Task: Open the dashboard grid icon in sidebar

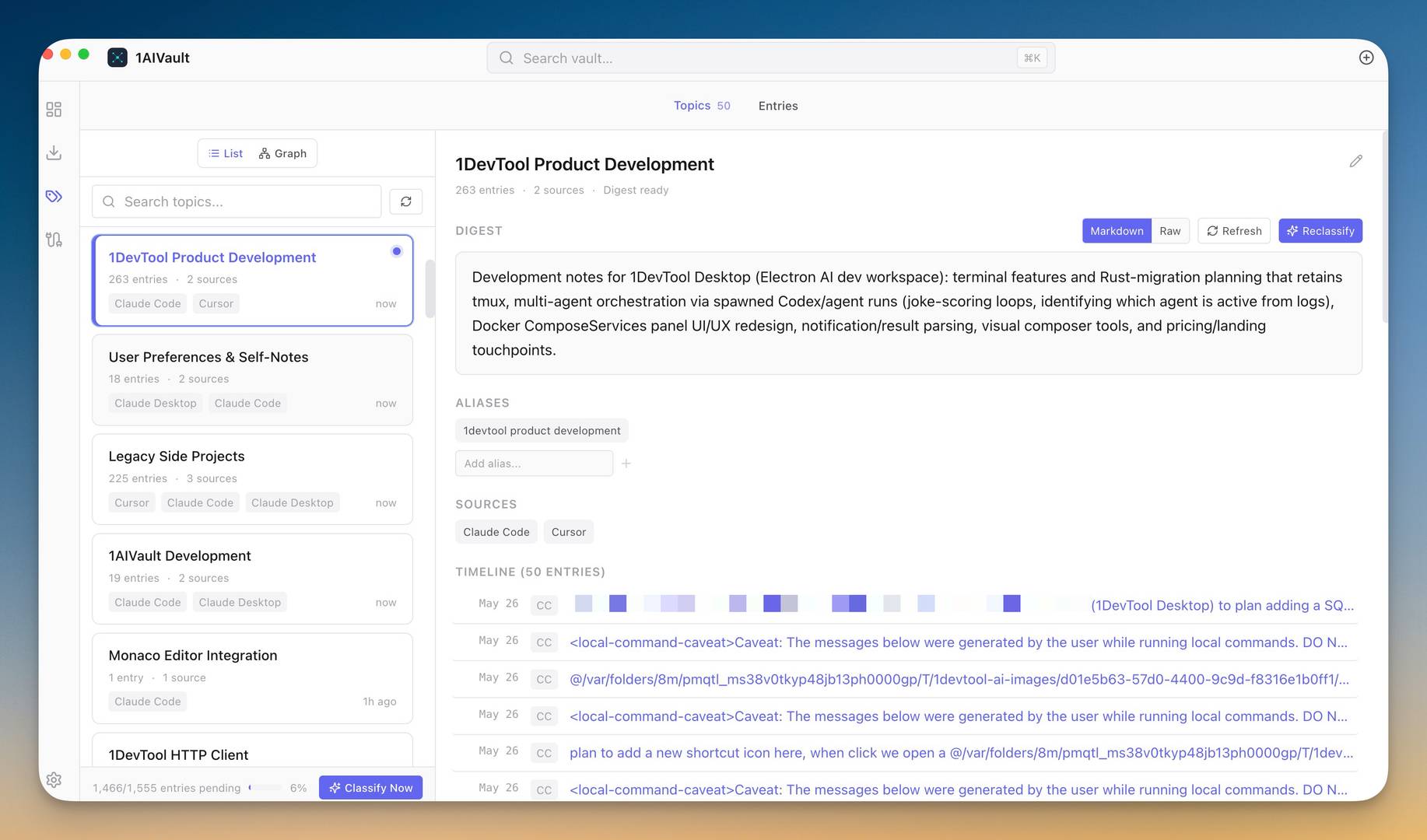Action: (x=54, y=110)
